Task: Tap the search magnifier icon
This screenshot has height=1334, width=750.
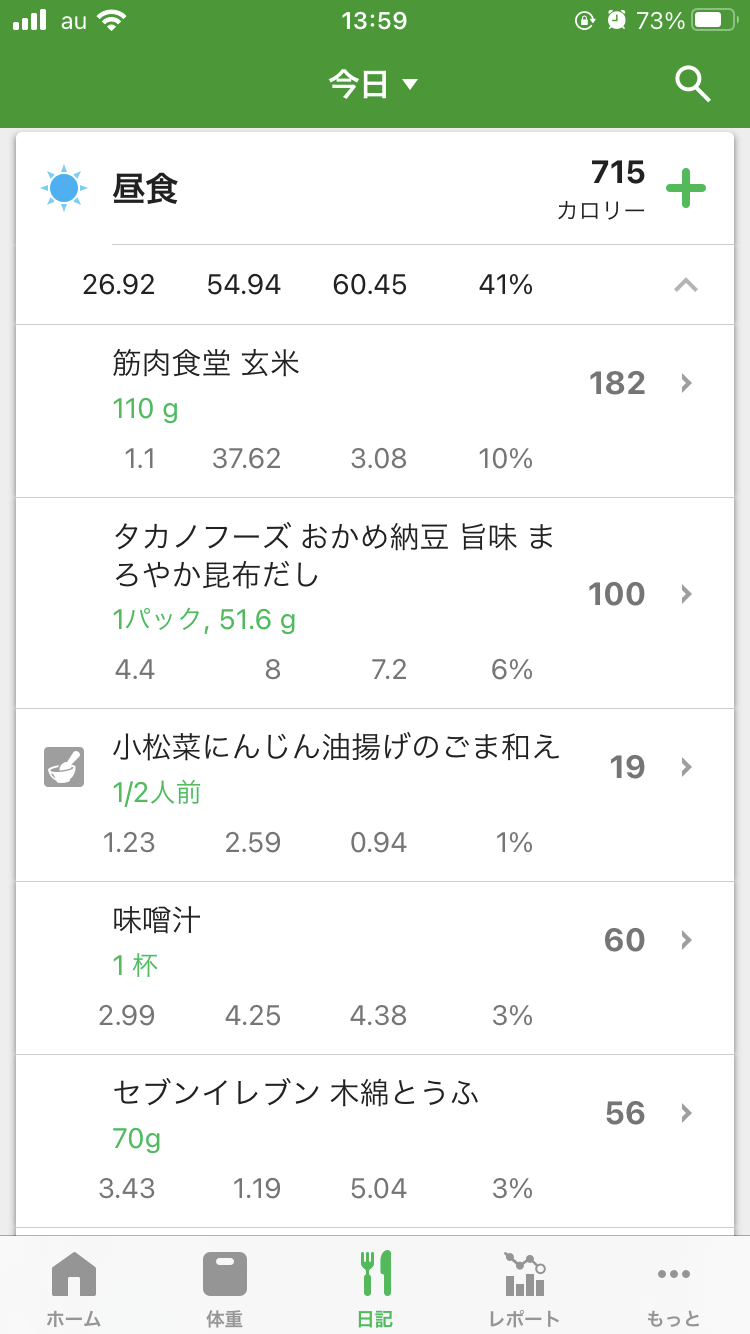Action: (692, 85)
